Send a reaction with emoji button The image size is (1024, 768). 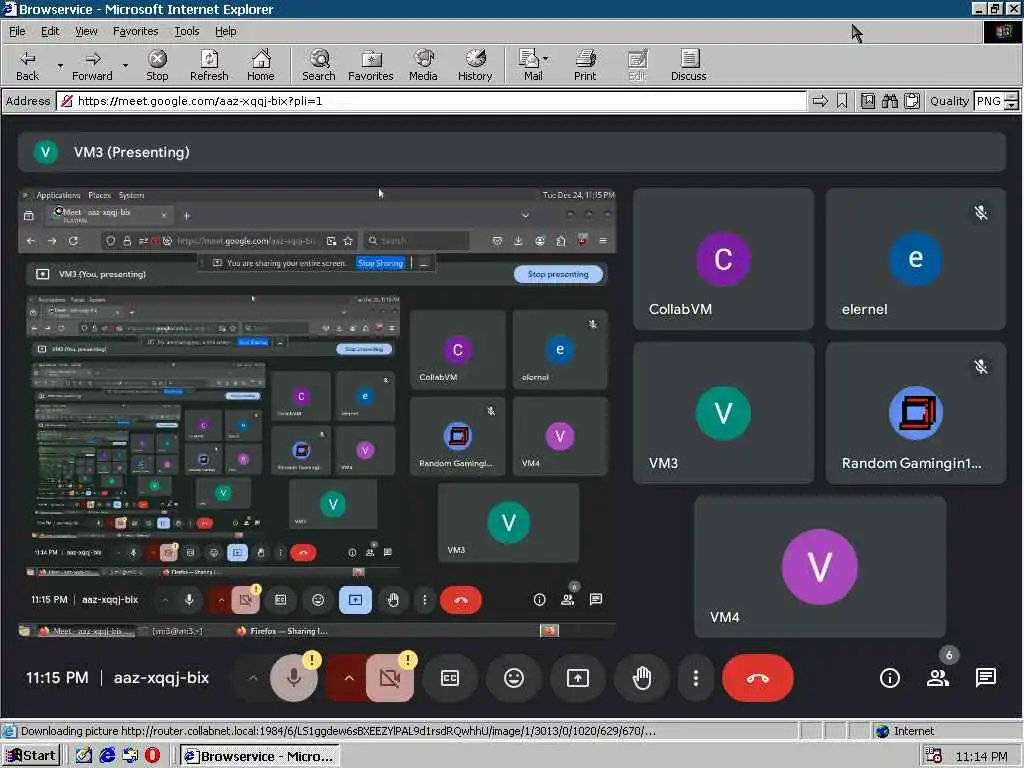point(514,678)
